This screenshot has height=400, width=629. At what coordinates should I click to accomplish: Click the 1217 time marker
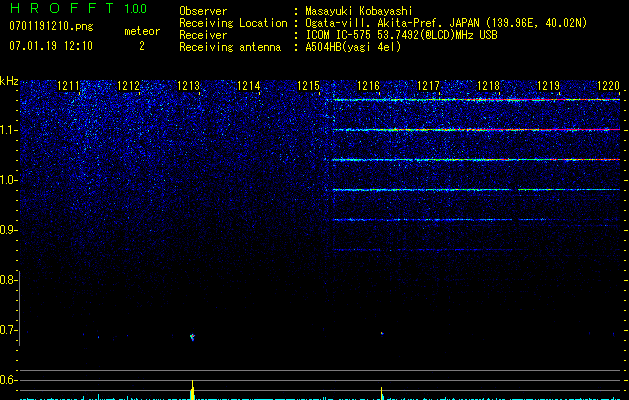coord(428,86)
